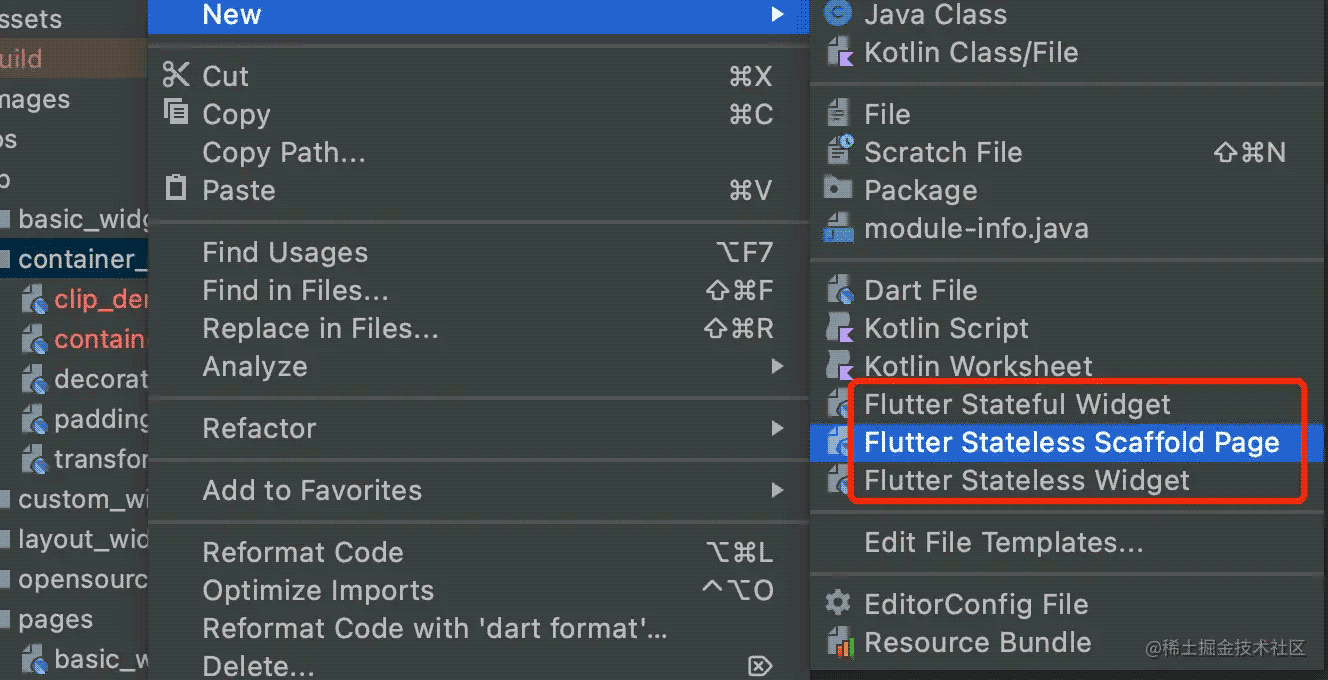1328x680 pixels.
Task: Click the Cut scissors icon
Action: [x=175, y=75]
